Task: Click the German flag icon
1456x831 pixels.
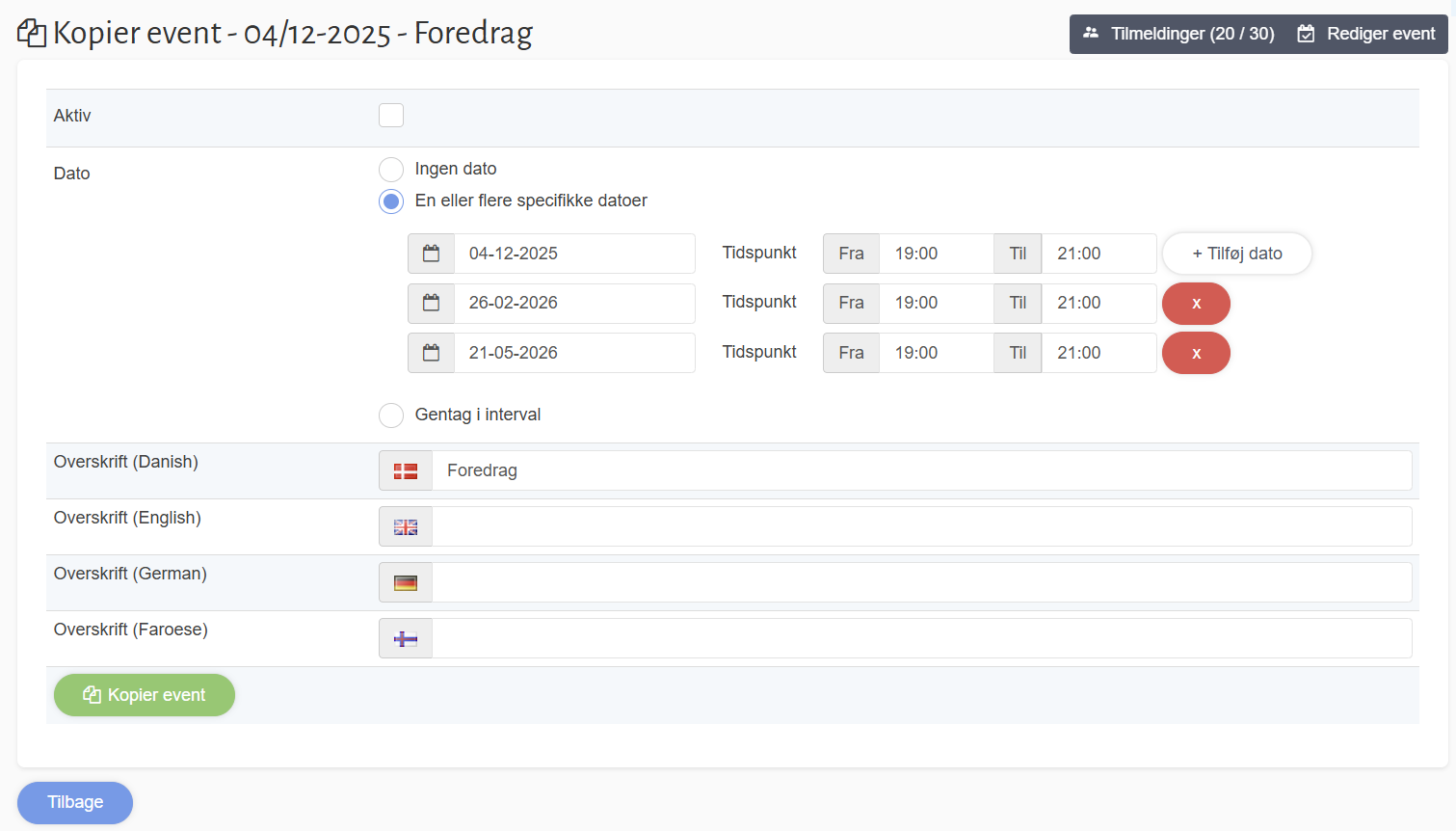Action: (x=406, y=583)
